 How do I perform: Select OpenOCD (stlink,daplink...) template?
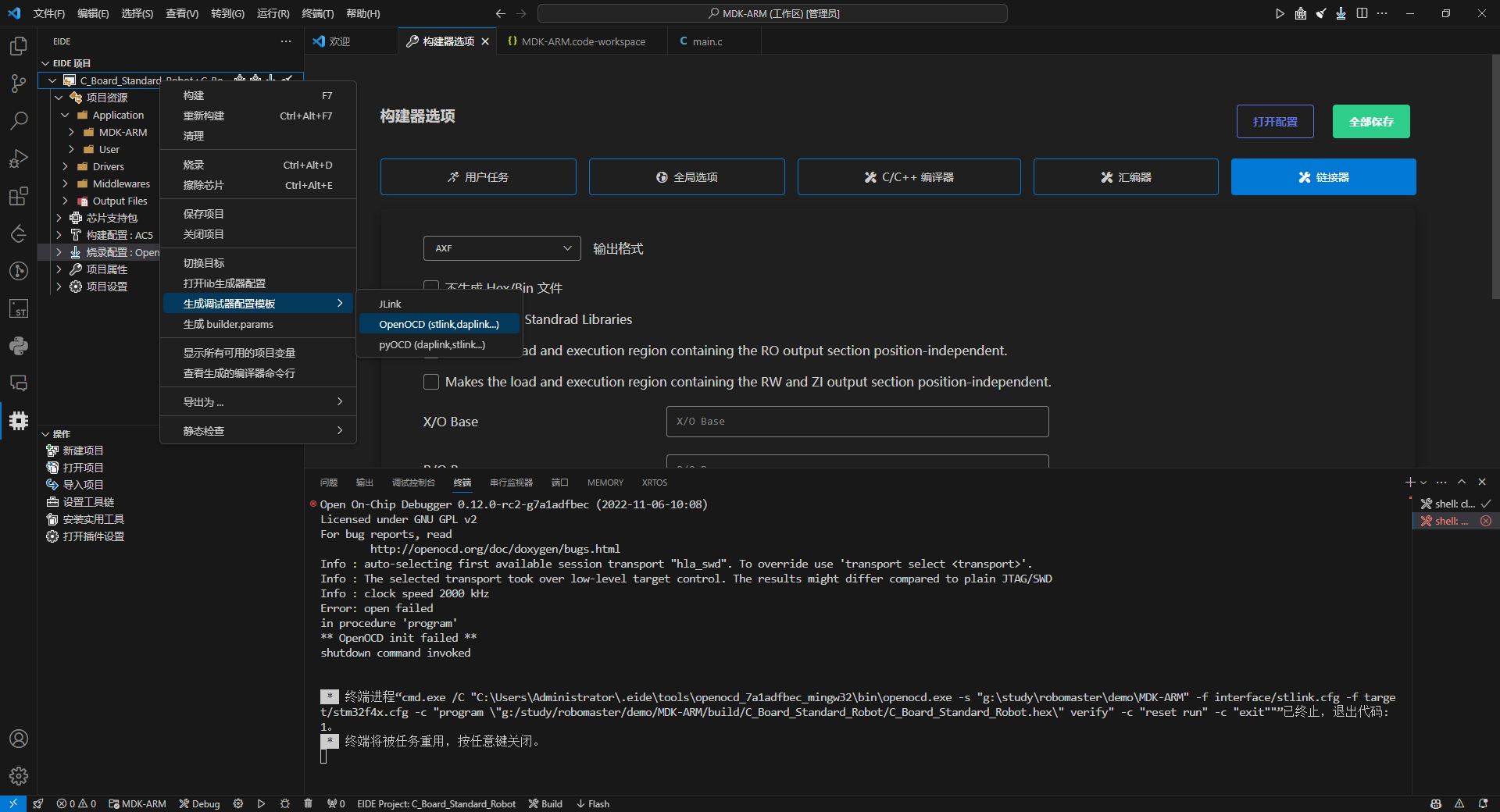[439, 324]
